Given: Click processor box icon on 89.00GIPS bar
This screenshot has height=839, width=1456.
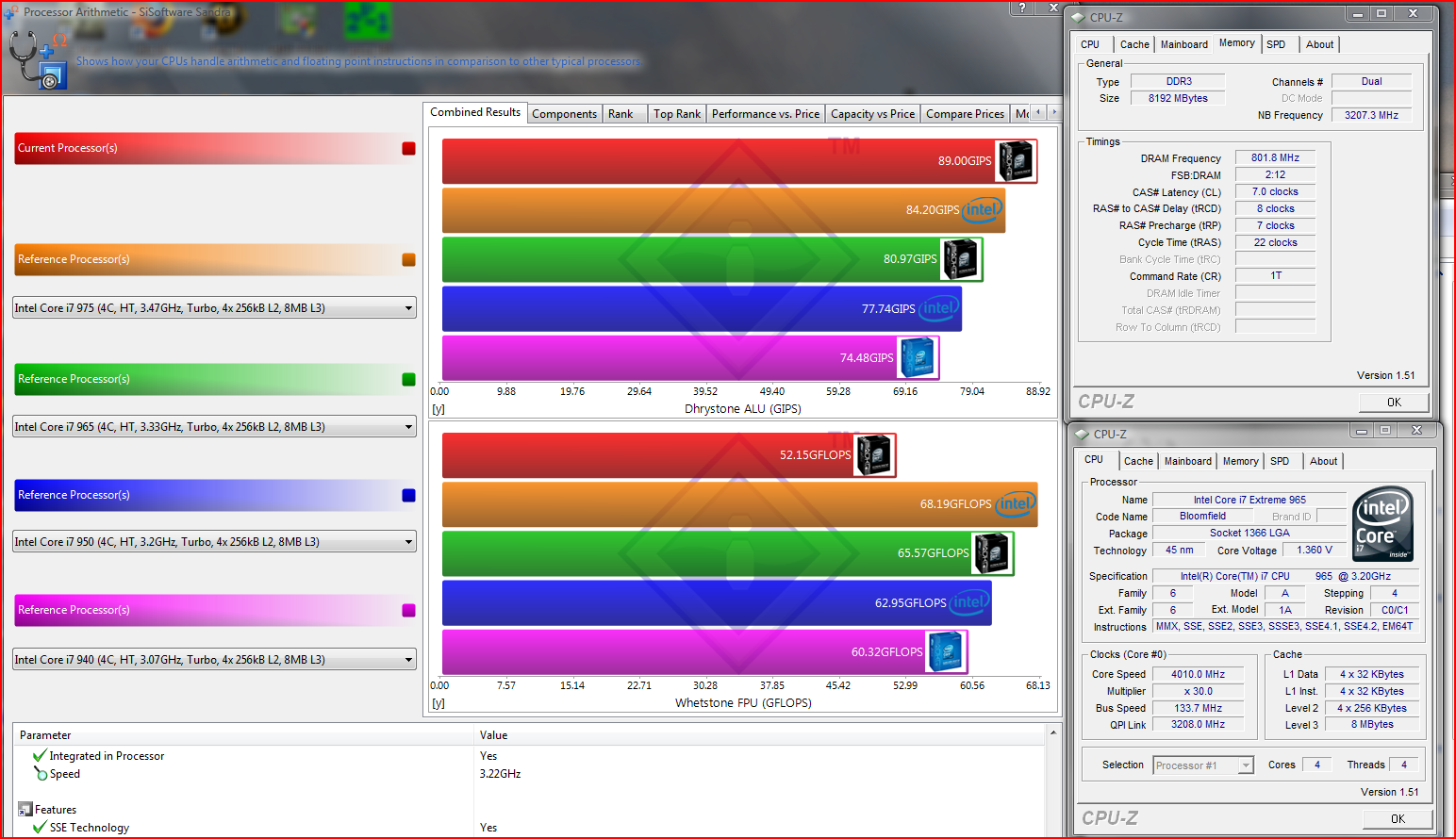Looking at the screenshot, I should point(1016,161).
